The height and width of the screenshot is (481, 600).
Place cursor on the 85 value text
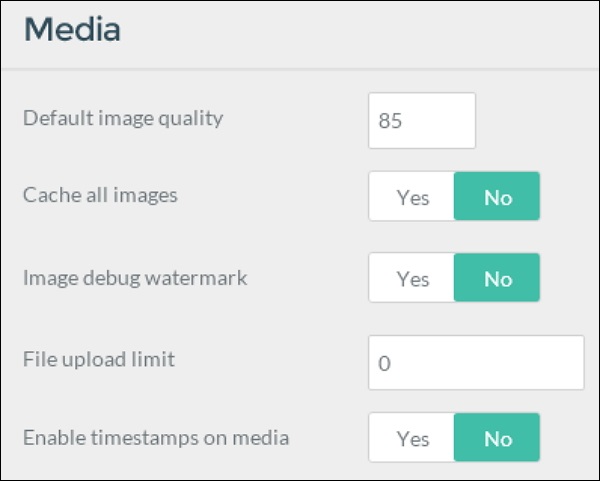[x=390, y=122]
